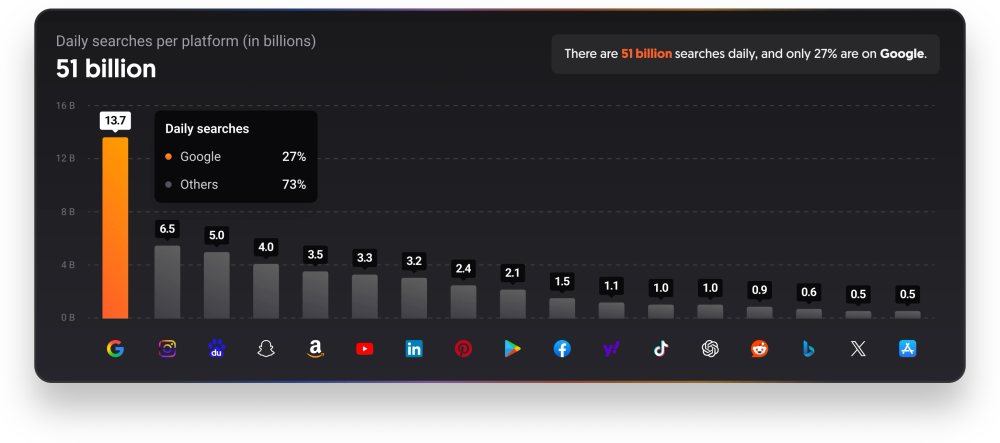Click the 3.3 value label
Screen dimensions: 1000x443
coord(365,258)
